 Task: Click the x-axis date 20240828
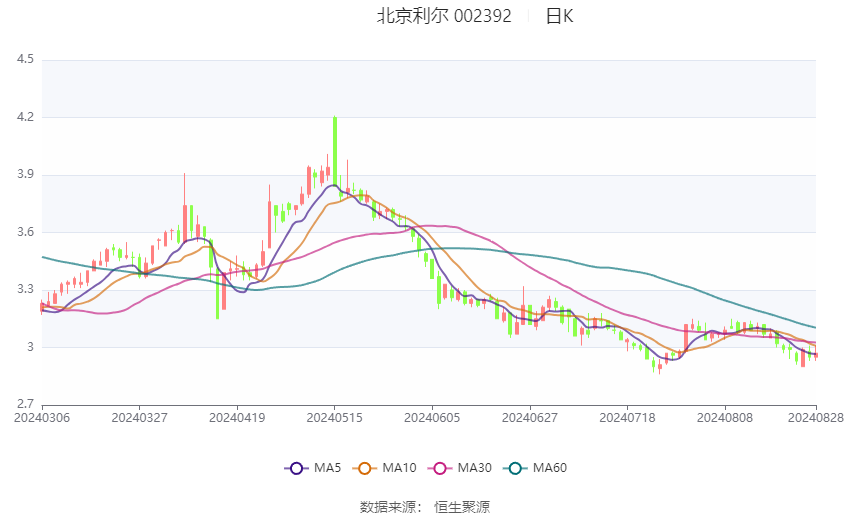point(816,418)
